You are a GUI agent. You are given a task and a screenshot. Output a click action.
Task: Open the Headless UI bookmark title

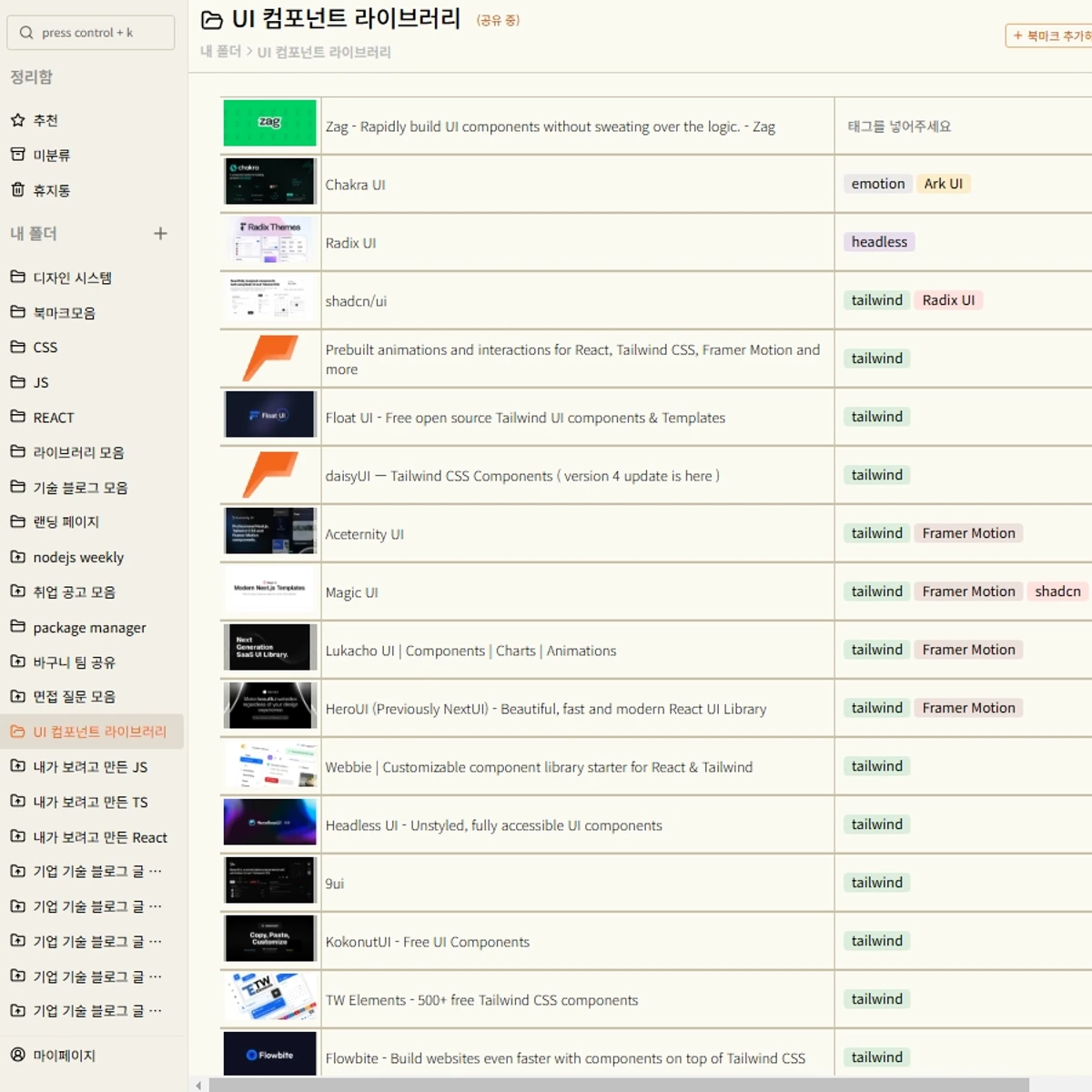click(493, 825)
